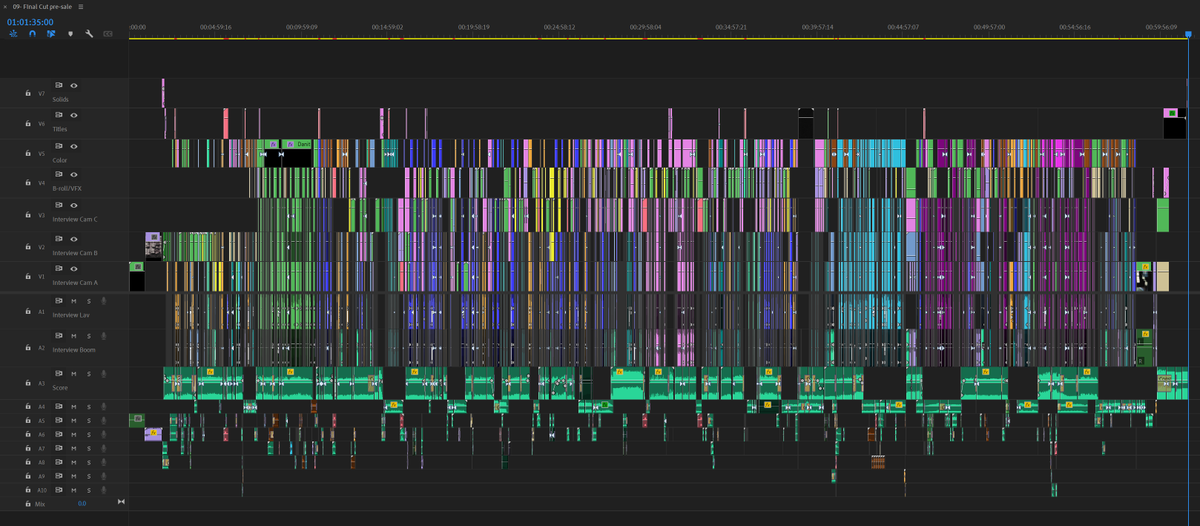Toggle the Captions track options icon

(x=108, y=34)
